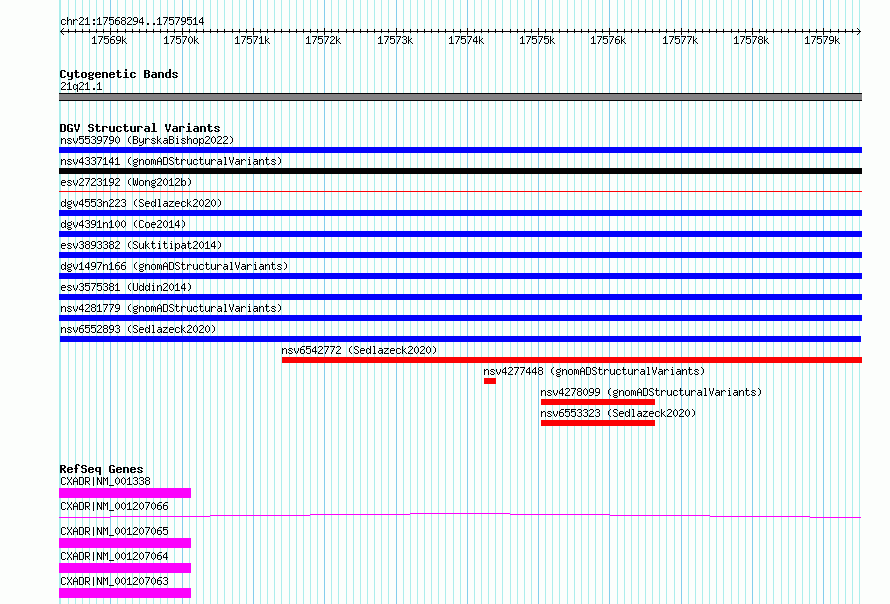
Task: Click the DGV Structural Variants track title
Action: (x=140, y=128)
